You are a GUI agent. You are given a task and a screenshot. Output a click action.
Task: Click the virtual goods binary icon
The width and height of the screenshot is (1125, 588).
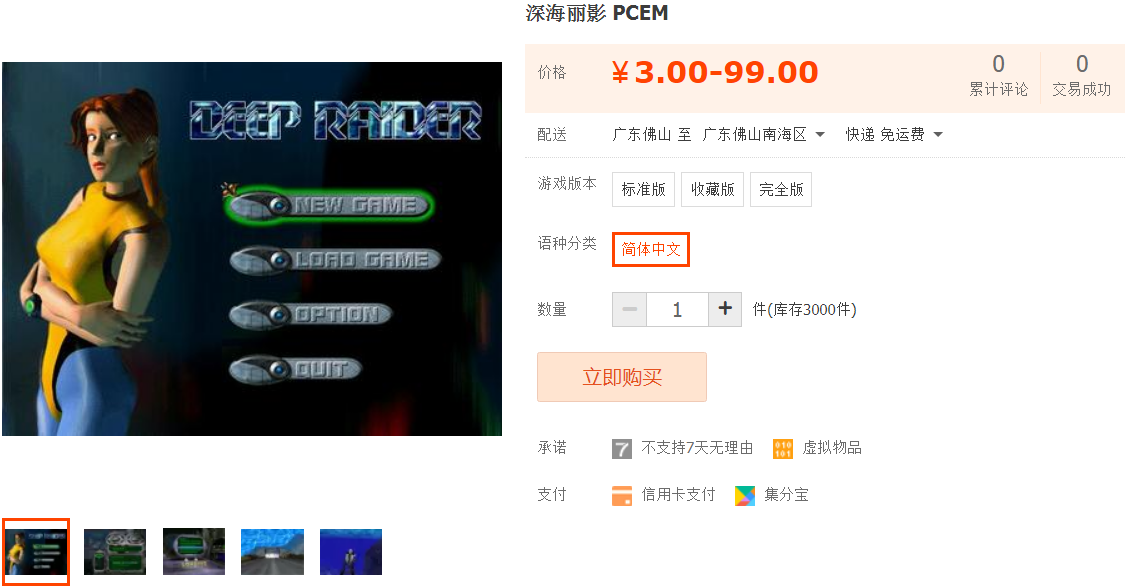783,449
